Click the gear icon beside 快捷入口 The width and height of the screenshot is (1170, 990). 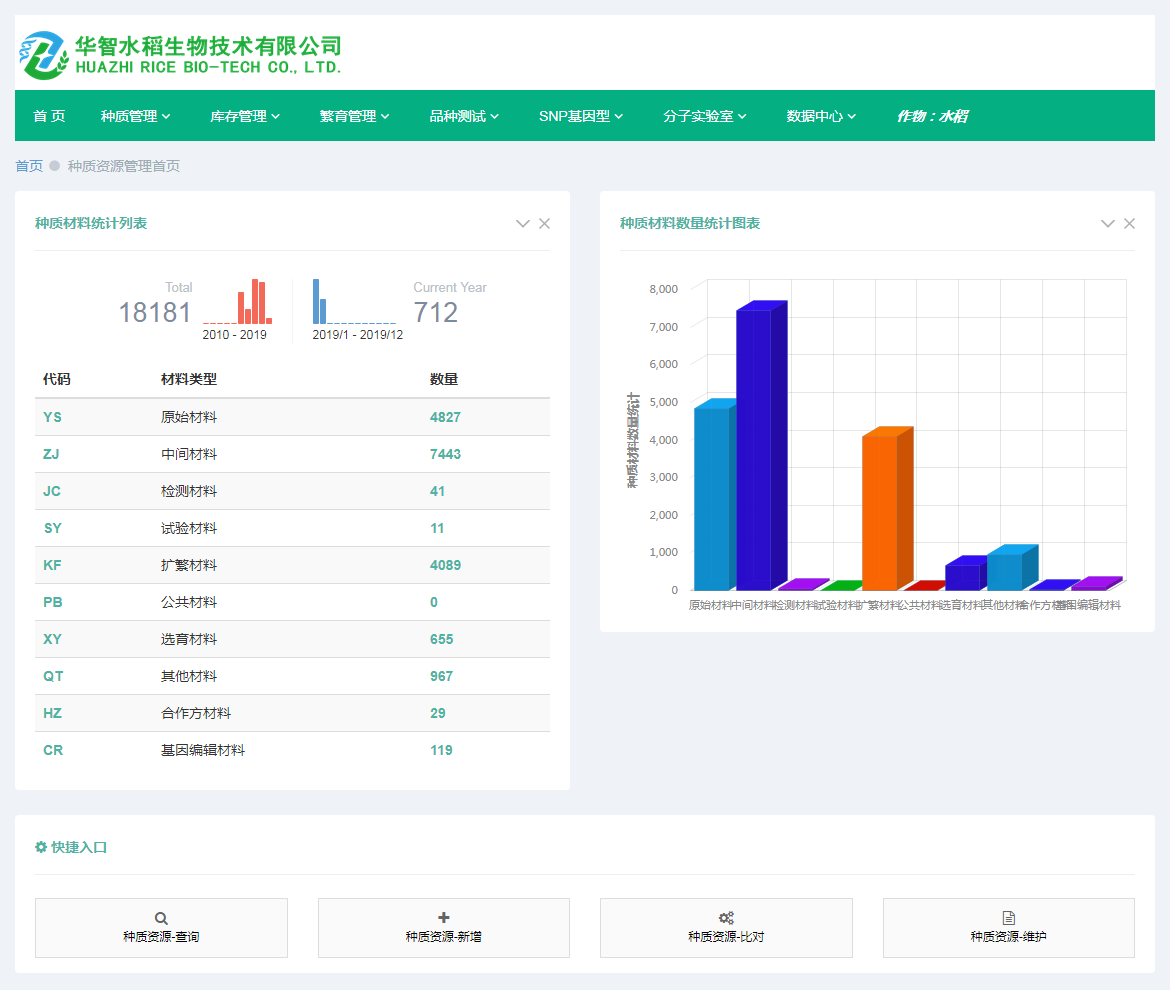(x=41, y=847)
